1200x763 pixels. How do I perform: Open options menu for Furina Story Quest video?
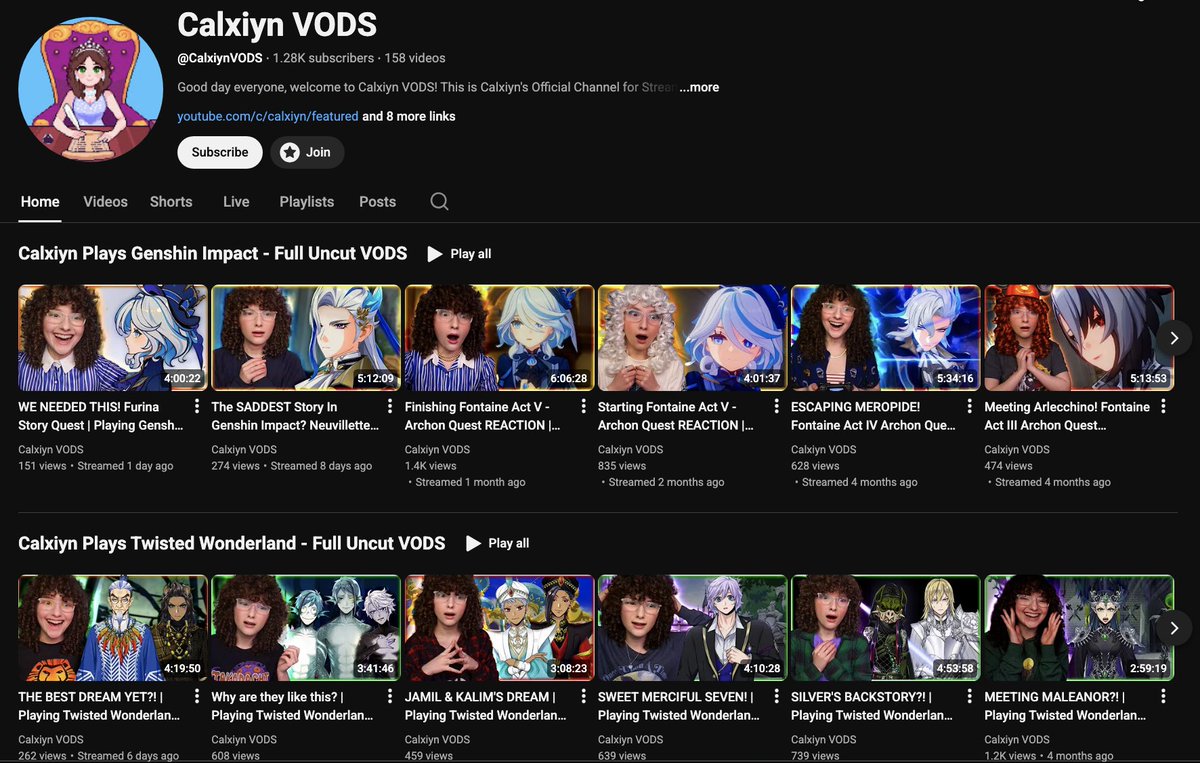(x=196, y=407)
